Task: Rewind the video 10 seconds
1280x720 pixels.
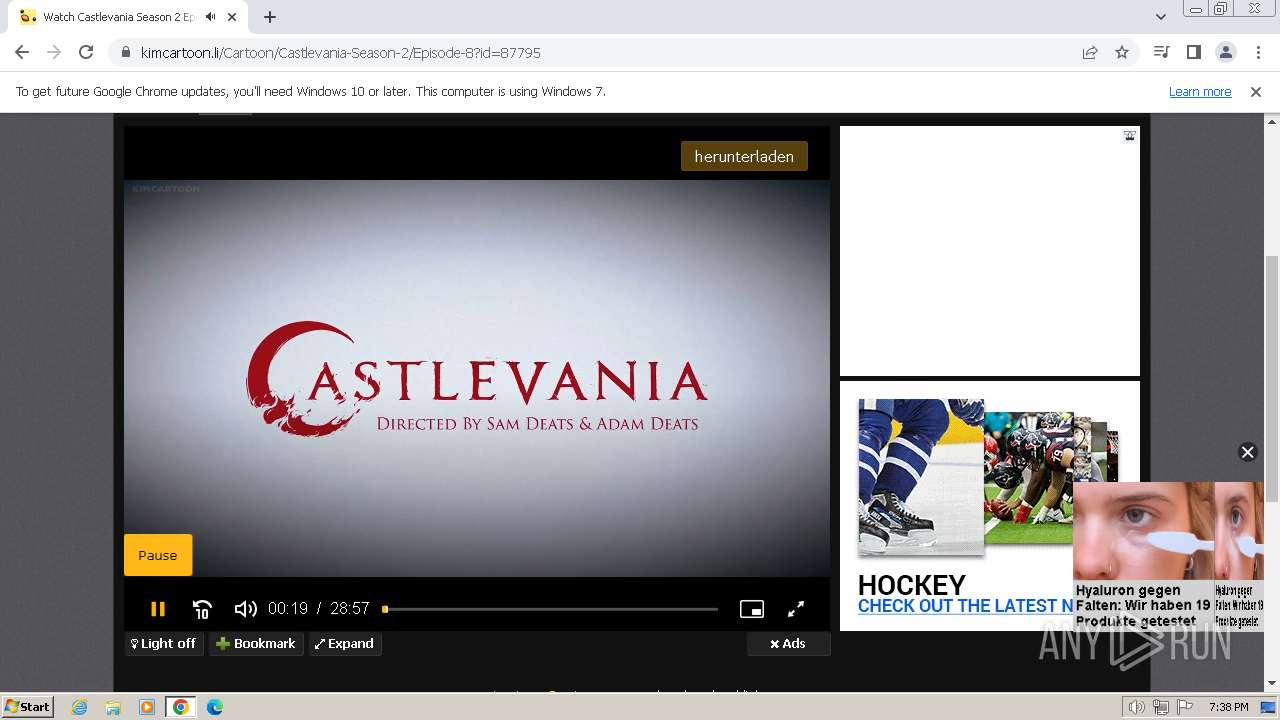Action: click(x=202, y=608)
